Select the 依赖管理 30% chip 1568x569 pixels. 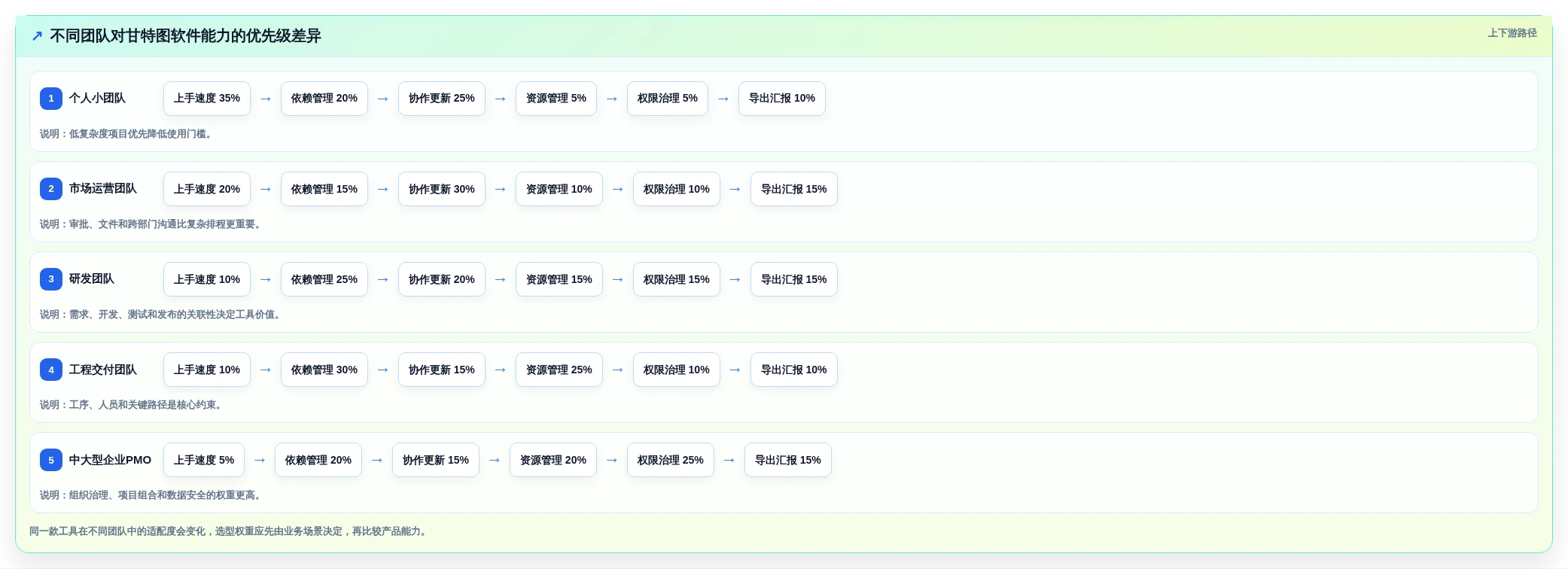(x=324, y=370)
